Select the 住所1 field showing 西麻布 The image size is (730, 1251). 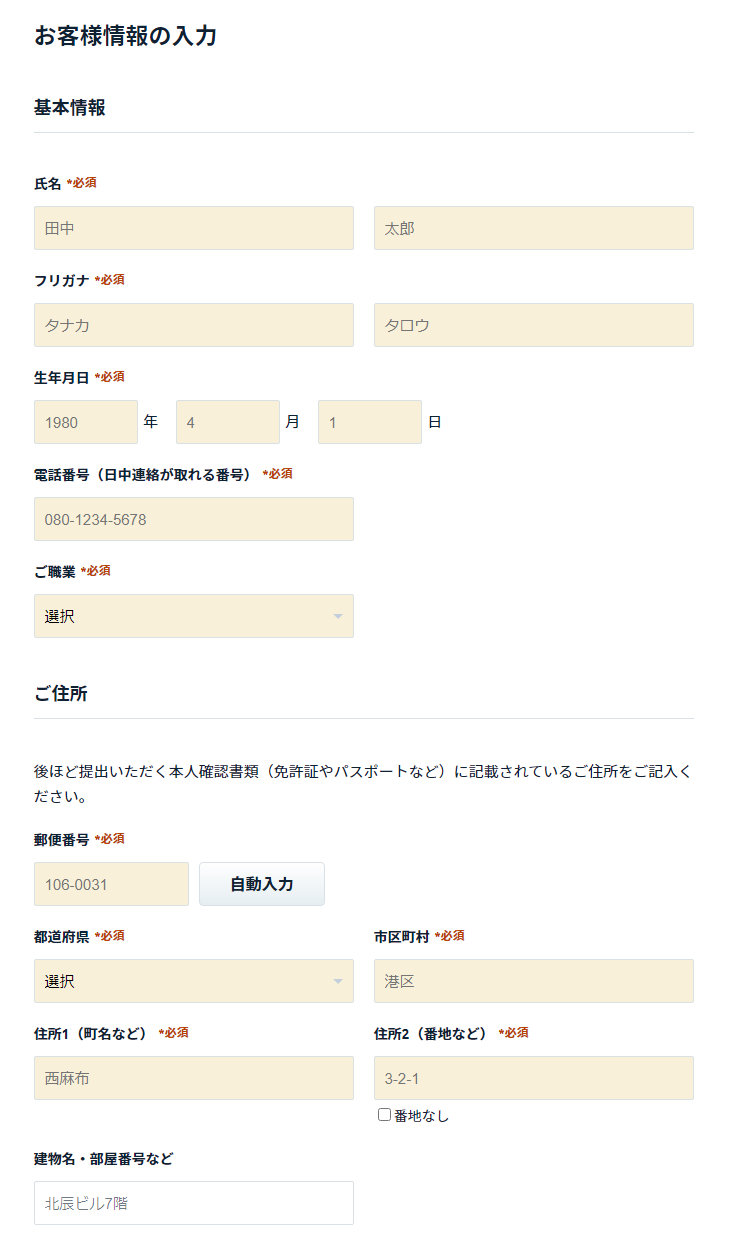click(194, 1078)
